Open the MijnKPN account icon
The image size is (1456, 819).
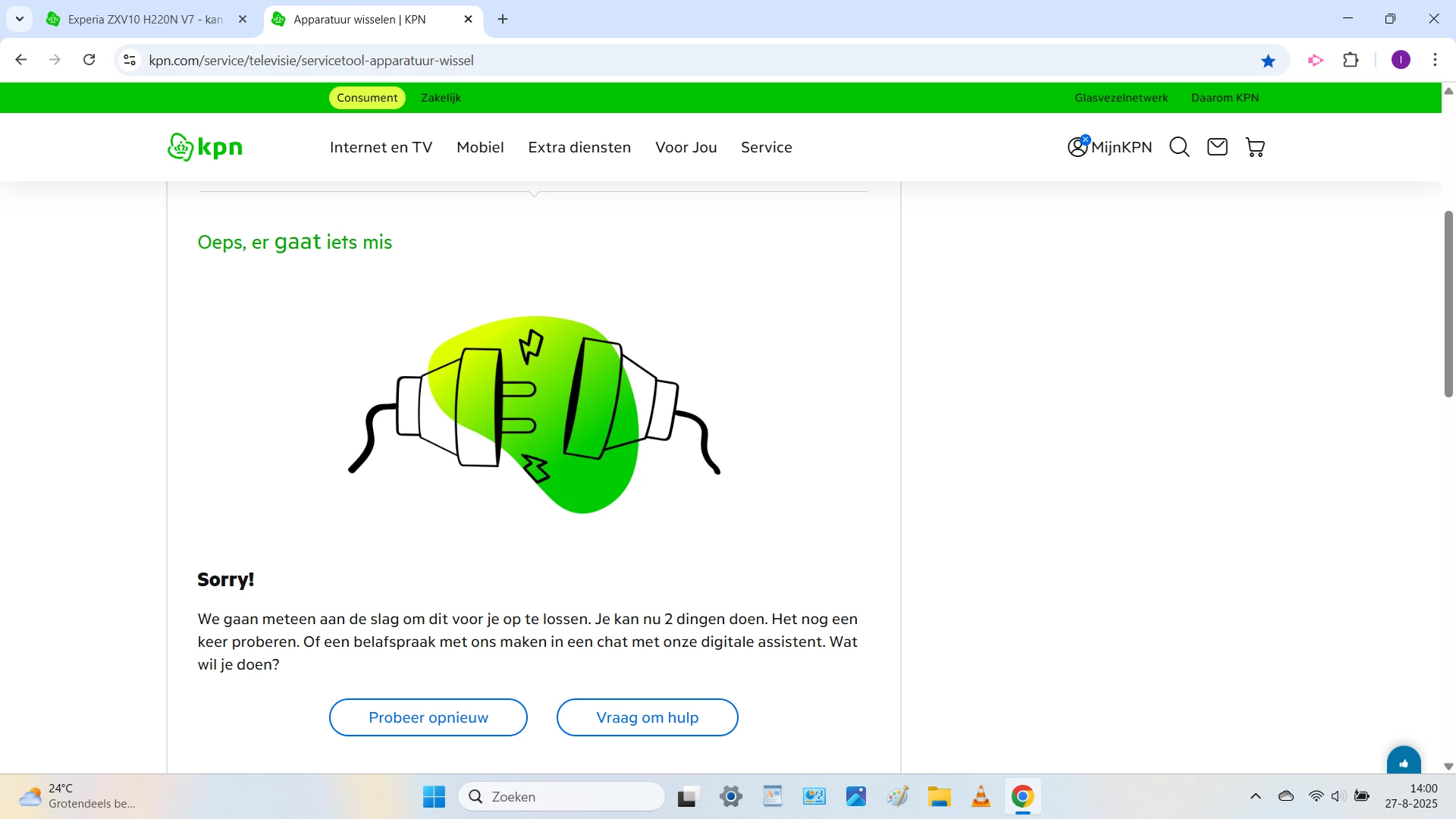click(x=1078, y=147)
